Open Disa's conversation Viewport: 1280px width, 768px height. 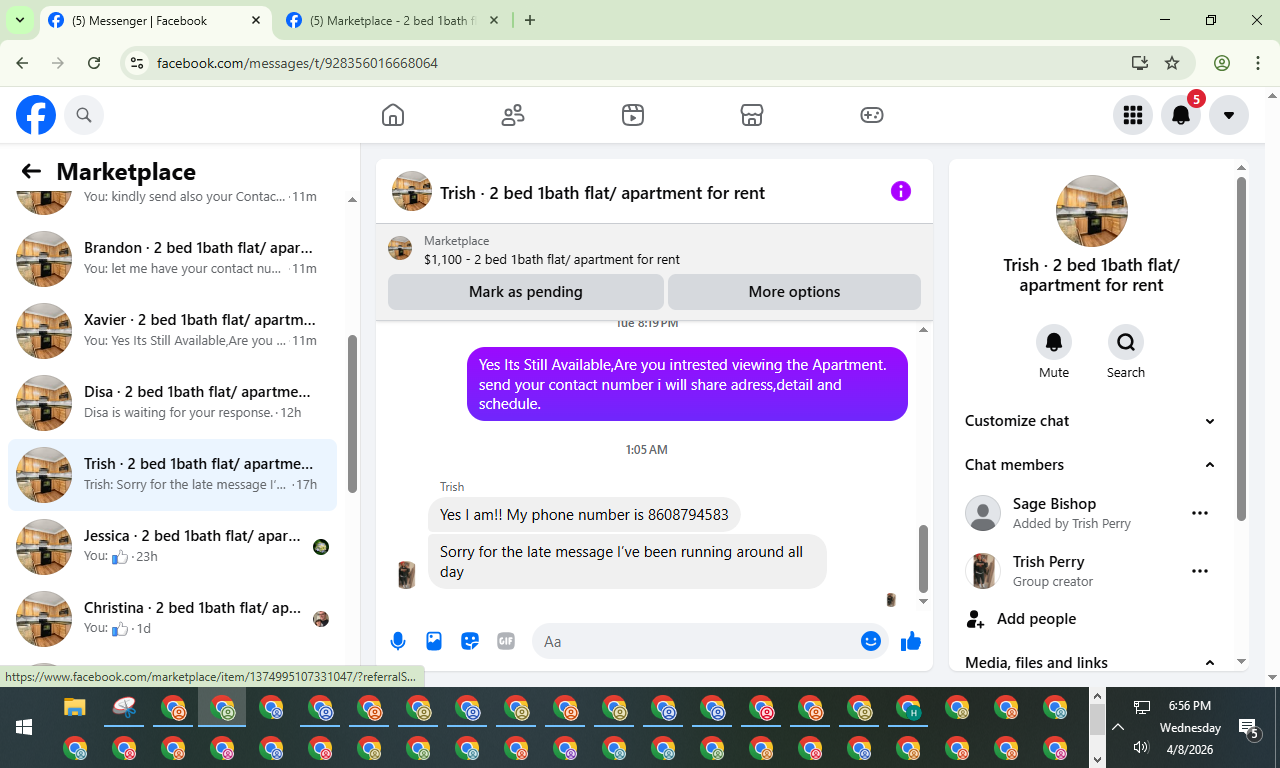pos(172,402)
